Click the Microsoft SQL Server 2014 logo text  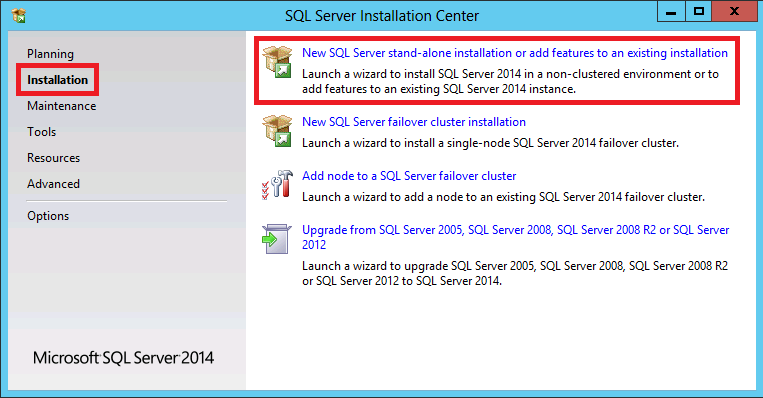click(x=124, y=358)
